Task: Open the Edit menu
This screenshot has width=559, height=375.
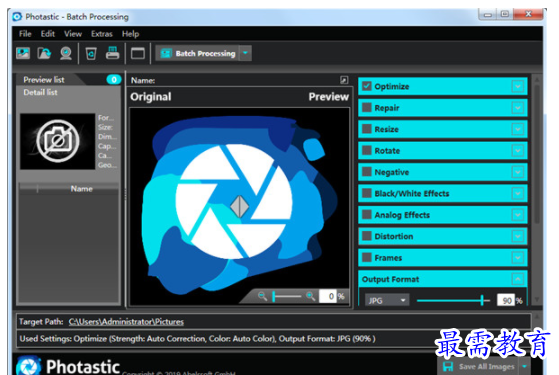Action: point(47,34)
